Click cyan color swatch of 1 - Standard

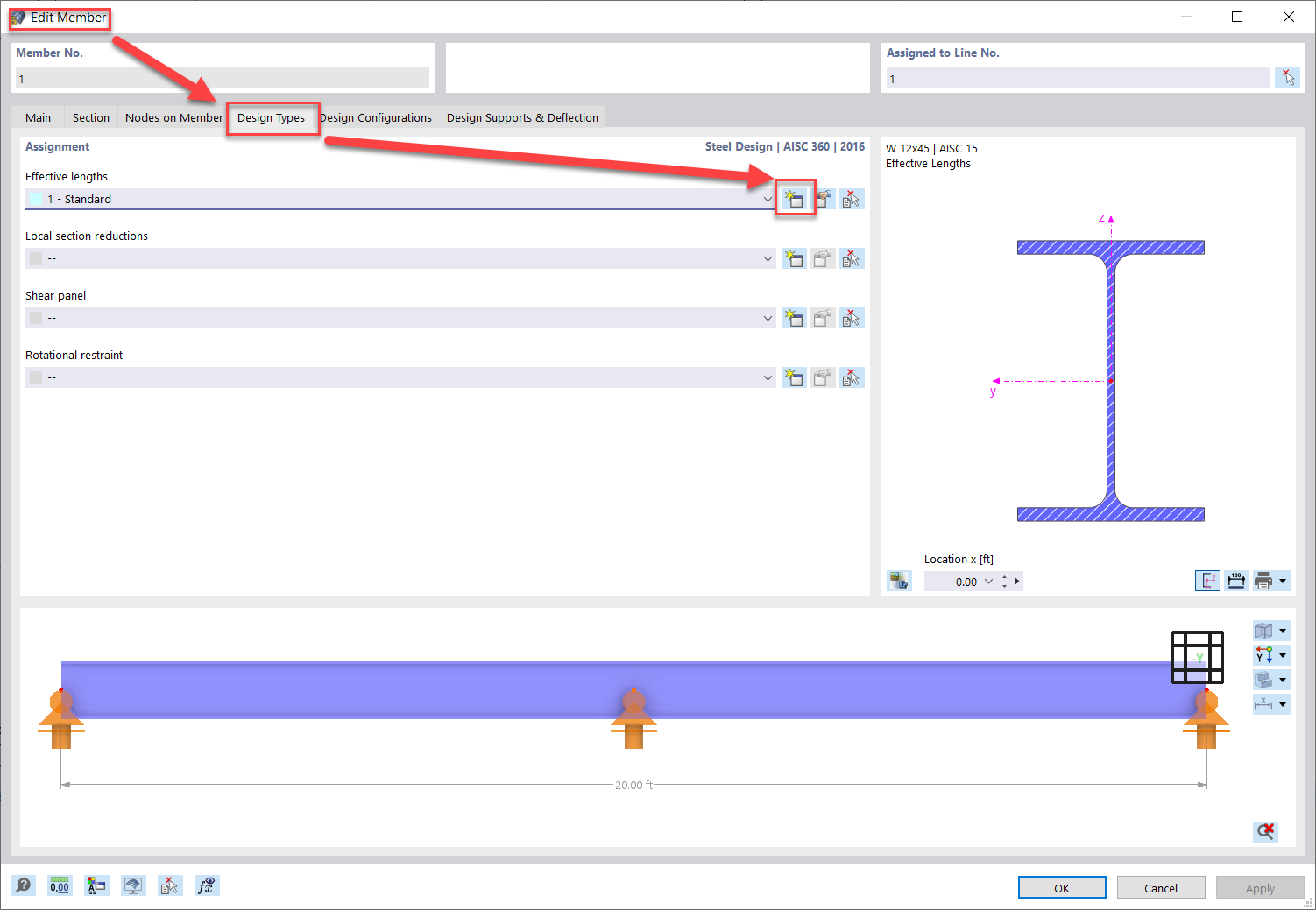[36, 199]
